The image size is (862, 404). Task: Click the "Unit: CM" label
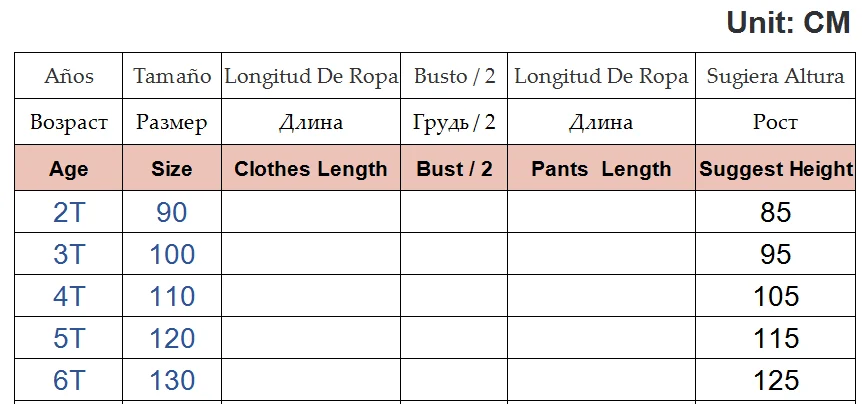(788, 23)
